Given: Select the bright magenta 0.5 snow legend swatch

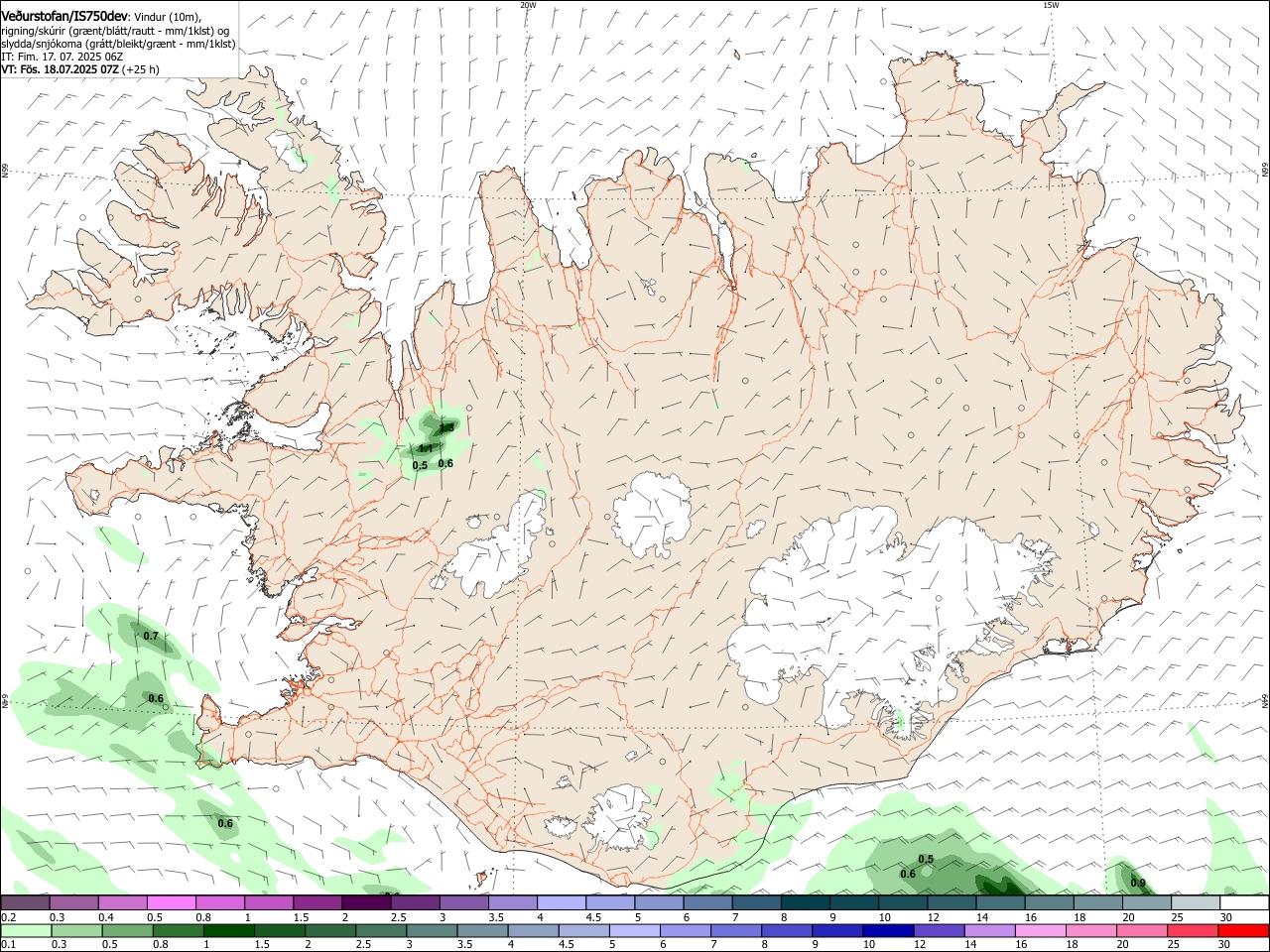Looking at the screenshot, I should point(171,903).
